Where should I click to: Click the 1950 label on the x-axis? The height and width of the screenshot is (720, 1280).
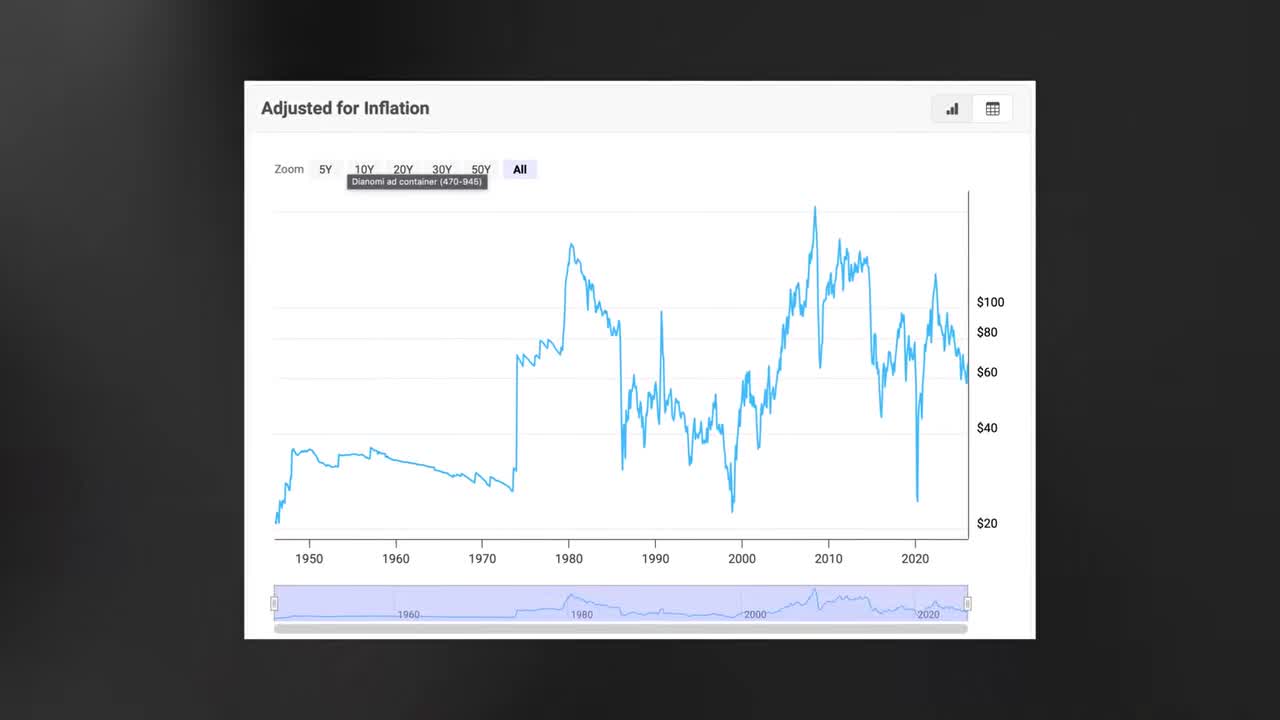click(309, 558)
